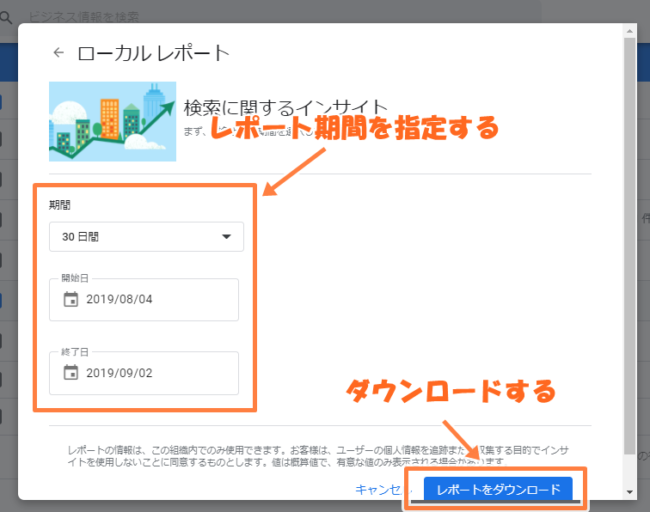Open the calendar for the 開始日 field
This screenshot has height=512, width=650.
(x=70, y=299)
